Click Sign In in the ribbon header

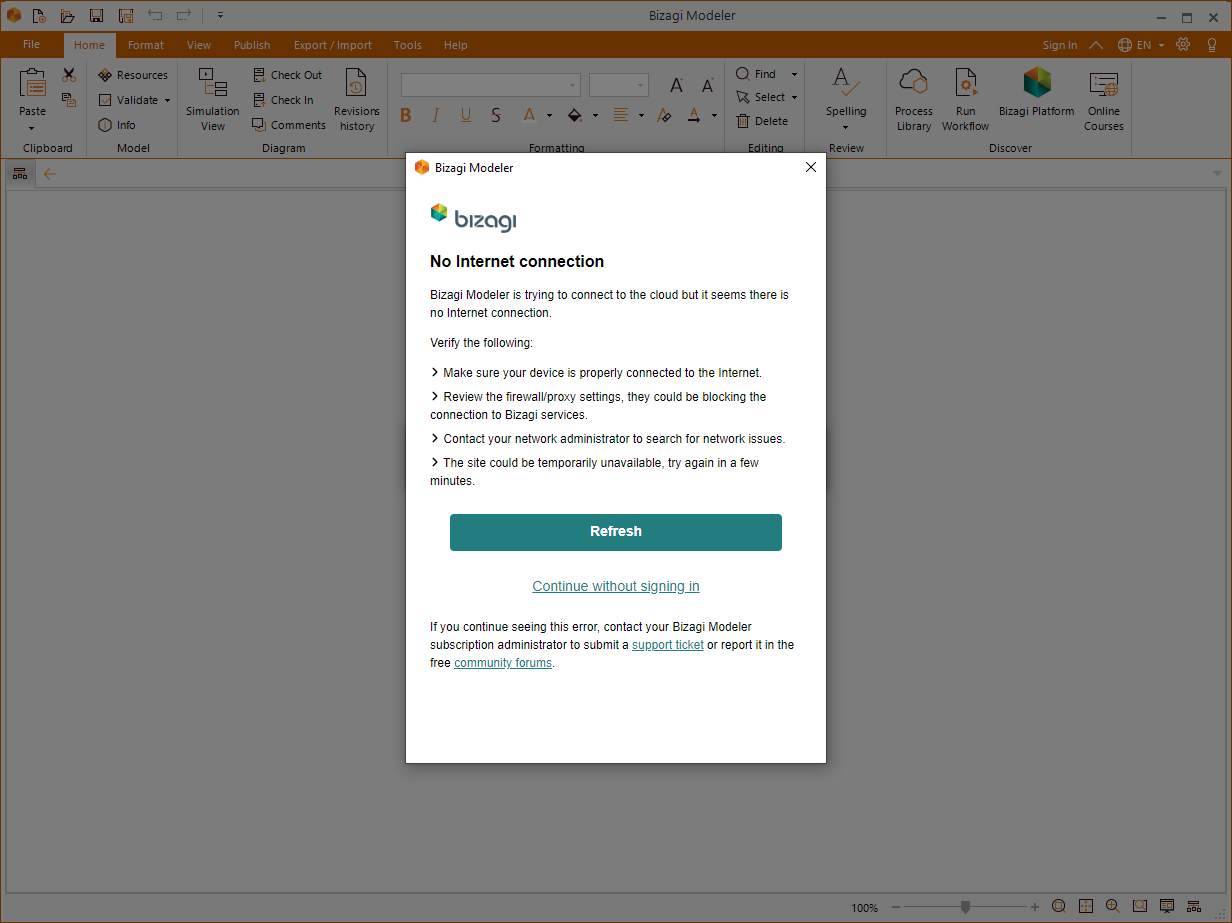(x=1060, y=45)
